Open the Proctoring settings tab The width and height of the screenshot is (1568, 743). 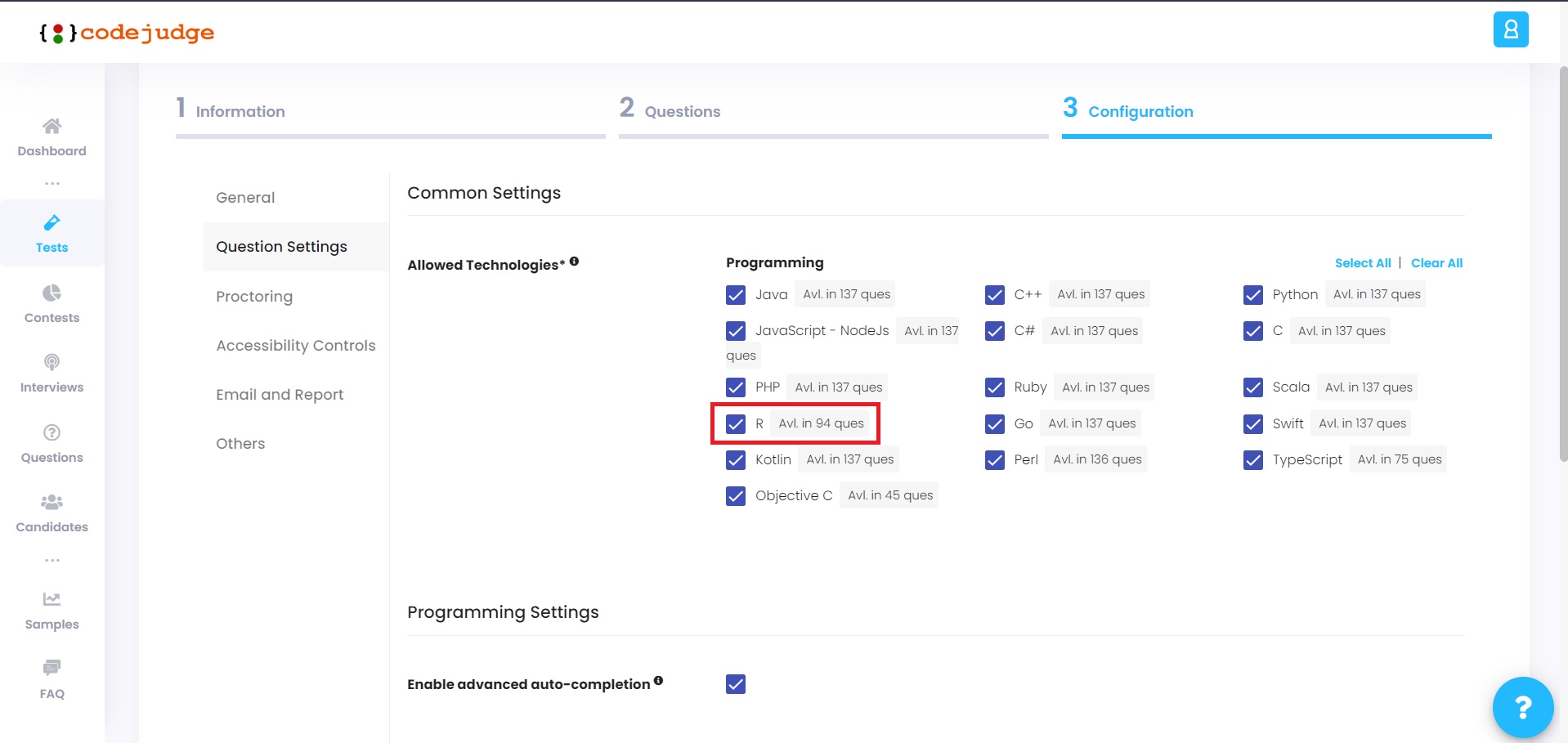click(254, 296)
